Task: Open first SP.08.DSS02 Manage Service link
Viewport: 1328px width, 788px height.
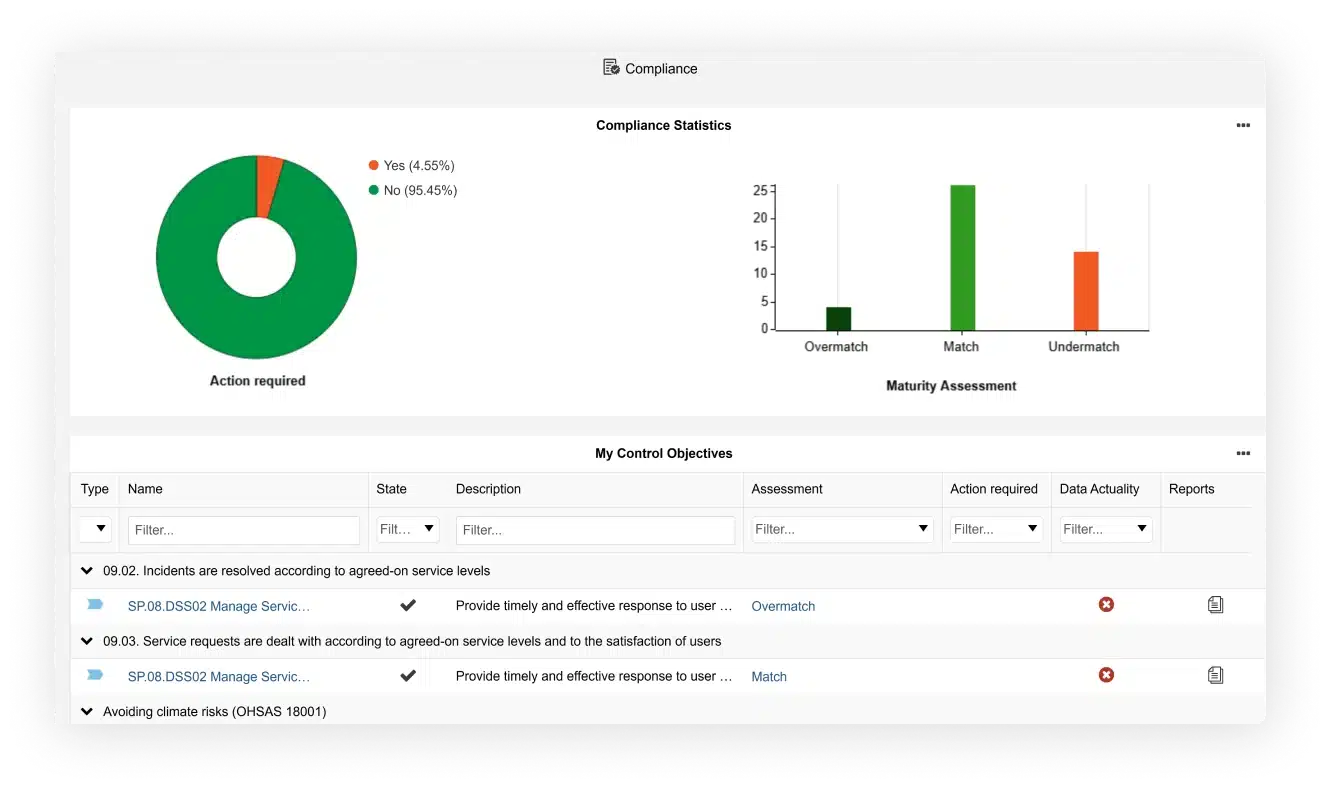Action: (219, 606)
